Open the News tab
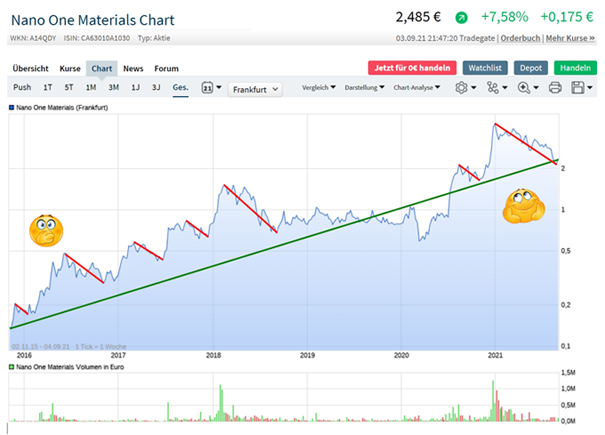605x435 pixels. [x=133, y=69]
